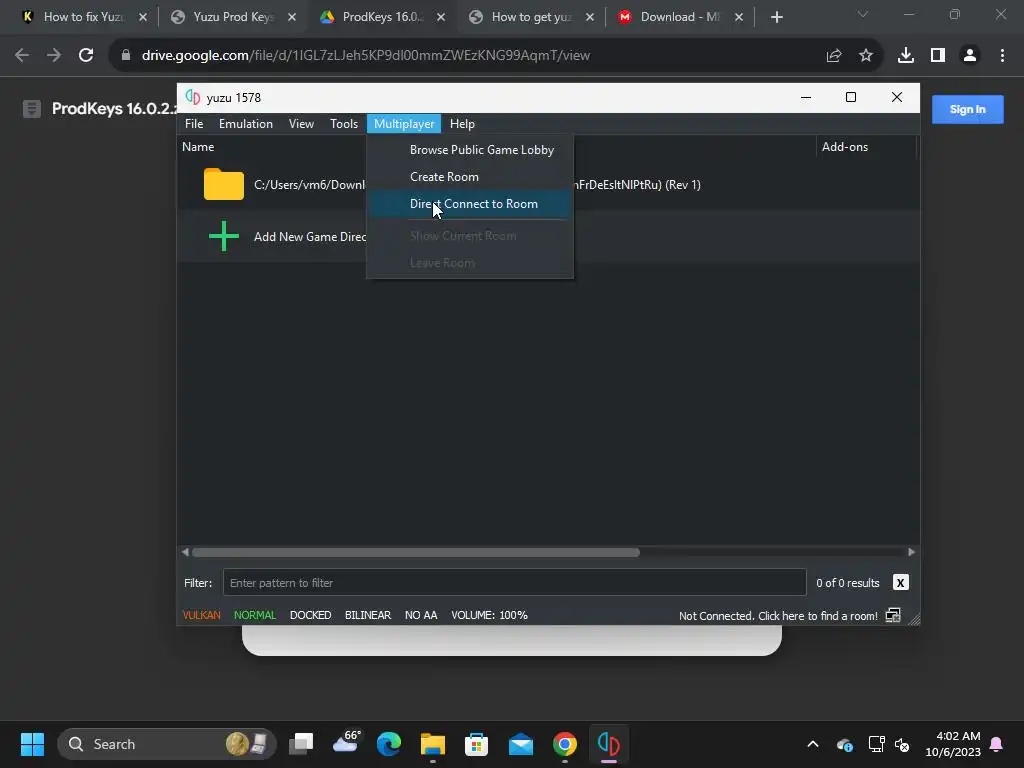Image resolution: width=1024 pixels, height=768 pixels.
Task: Show hidden system tray icons
Action: pos(813,744)
